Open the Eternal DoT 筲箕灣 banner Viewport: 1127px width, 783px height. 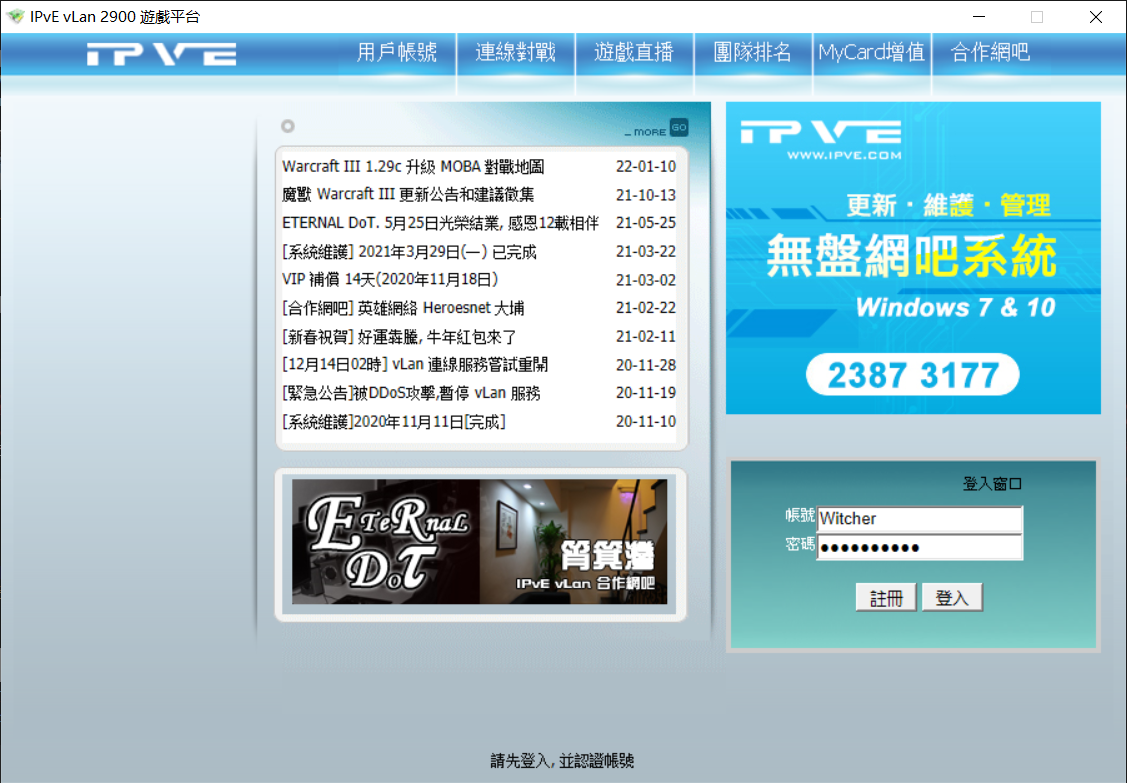(479, 541)
